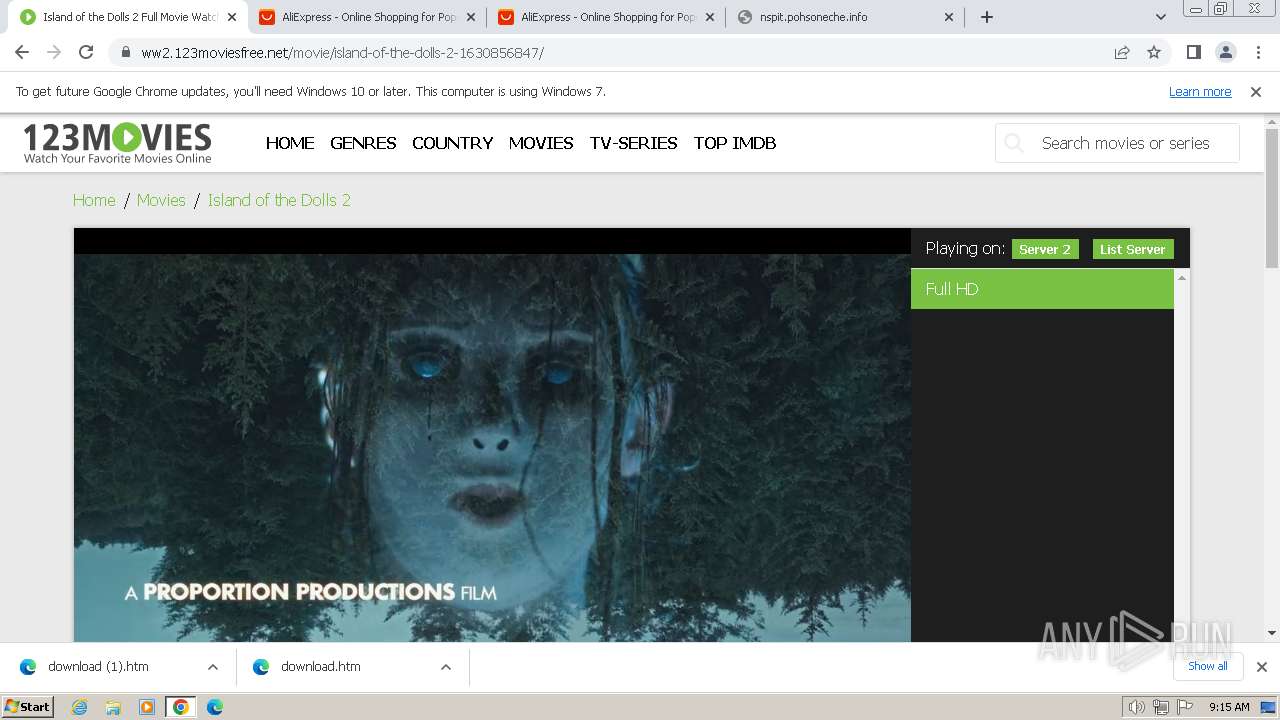This screenshot has width=1280, height=720.
Task: Open the volume tray icon
Action: [x=1136, y=707]
